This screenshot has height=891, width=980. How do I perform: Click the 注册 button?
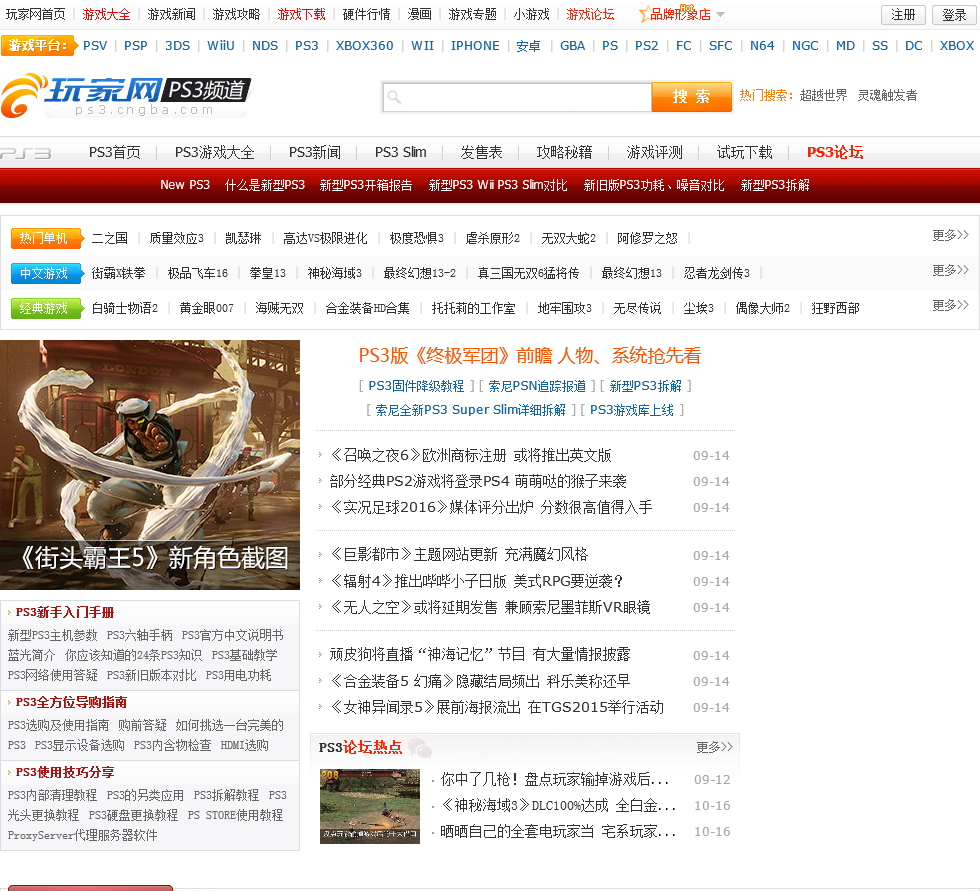[x=903, y=14]
